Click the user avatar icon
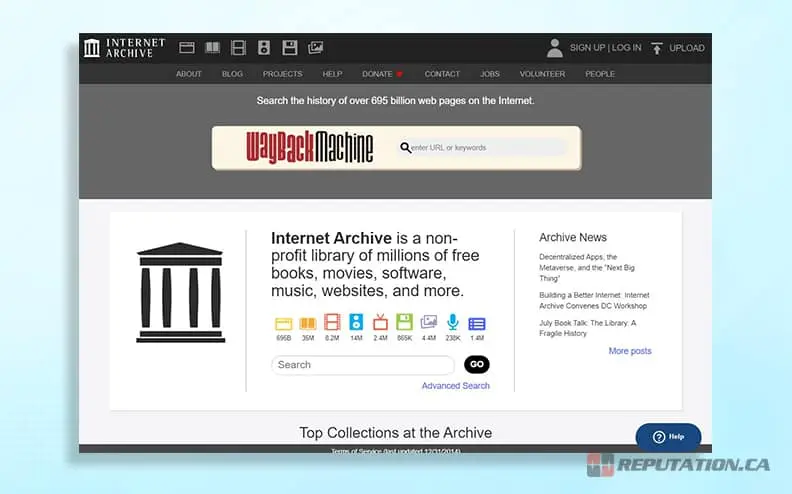The height and width of the screenshot is (494, 792). (555, 48)
